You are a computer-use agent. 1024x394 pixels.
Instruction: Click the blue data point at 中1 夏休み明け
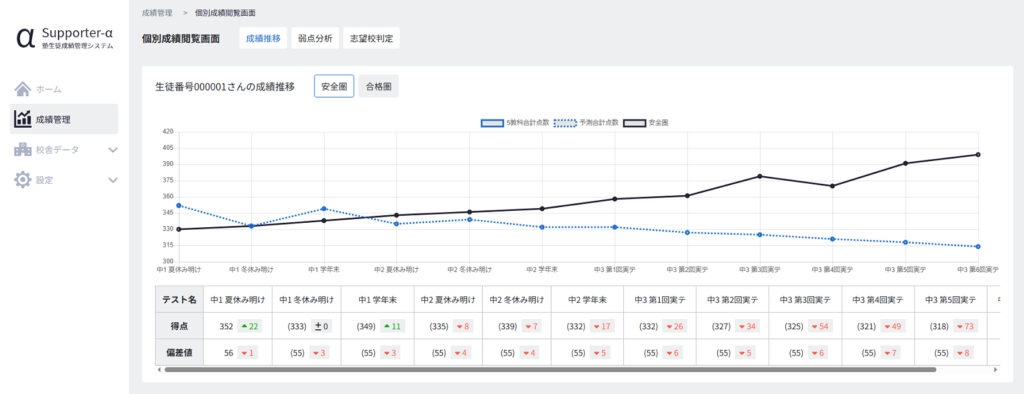[x=178, y=205]
